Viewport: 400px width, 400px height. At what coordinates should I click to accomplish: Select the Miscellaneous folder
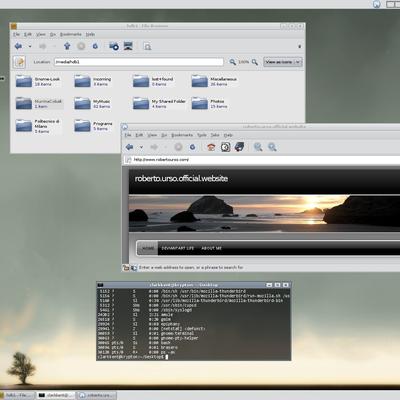(214, 81)
